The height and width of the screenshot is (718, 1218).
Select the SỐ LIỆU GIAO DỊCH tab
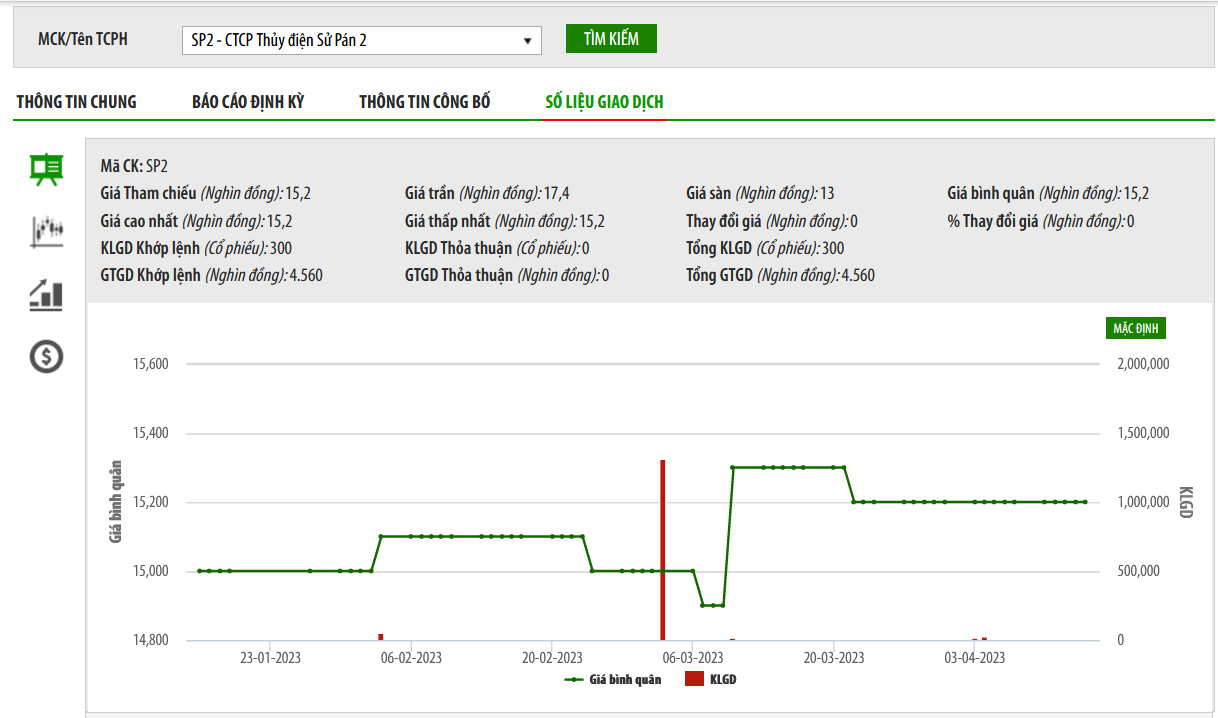pos(604,102)
